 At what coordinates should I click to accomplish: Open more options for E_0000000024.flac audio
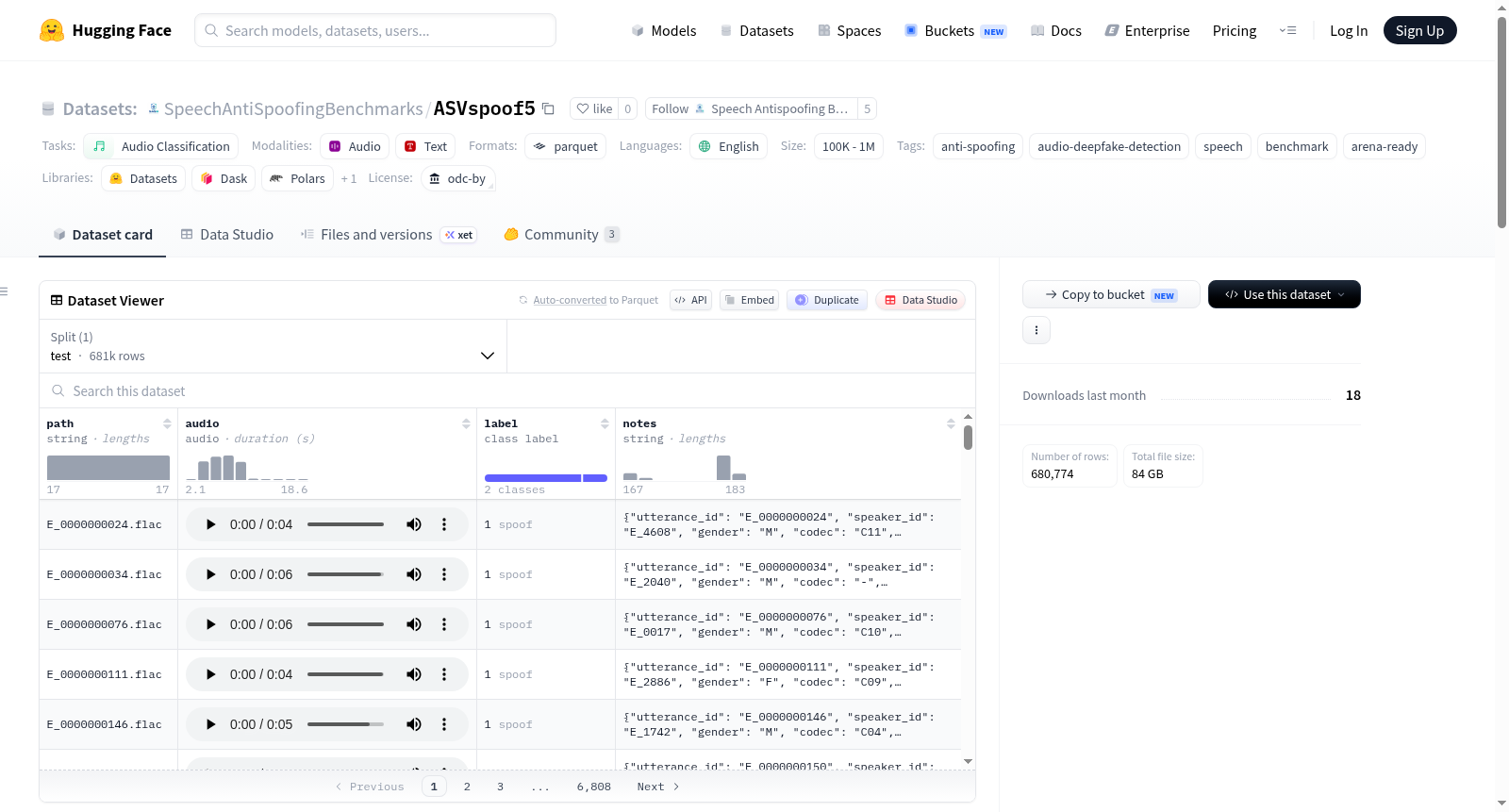pyautogui.click(x=444, y=524)
